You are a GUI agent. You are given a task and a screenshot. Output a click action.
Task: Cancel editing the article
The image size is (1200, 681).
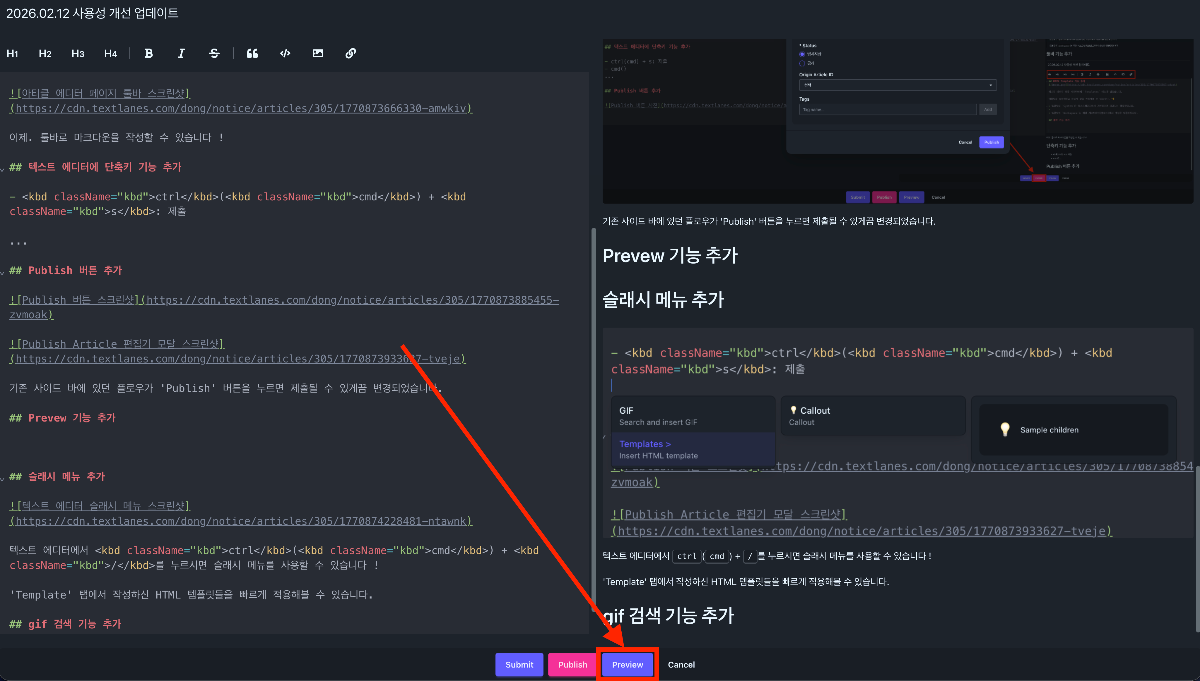click(x=681, y=665)
